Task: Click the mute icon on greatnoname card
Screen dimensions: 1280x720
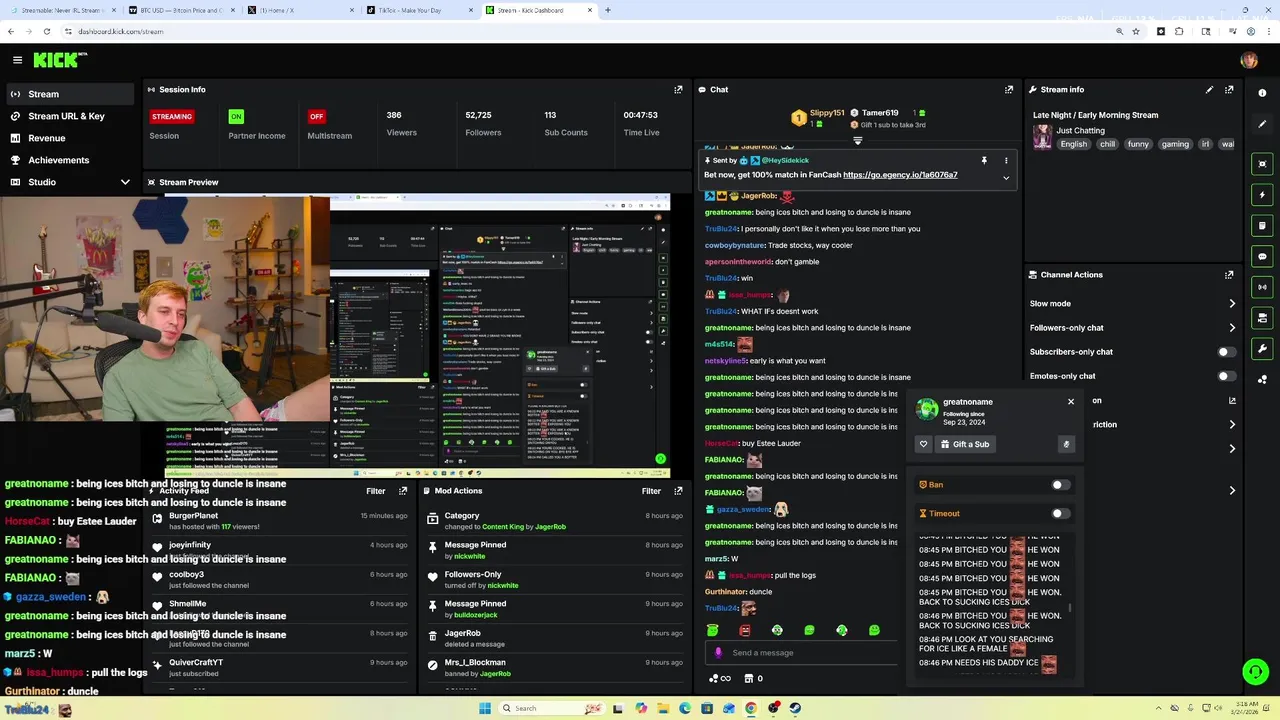Action: point(1066,444)
